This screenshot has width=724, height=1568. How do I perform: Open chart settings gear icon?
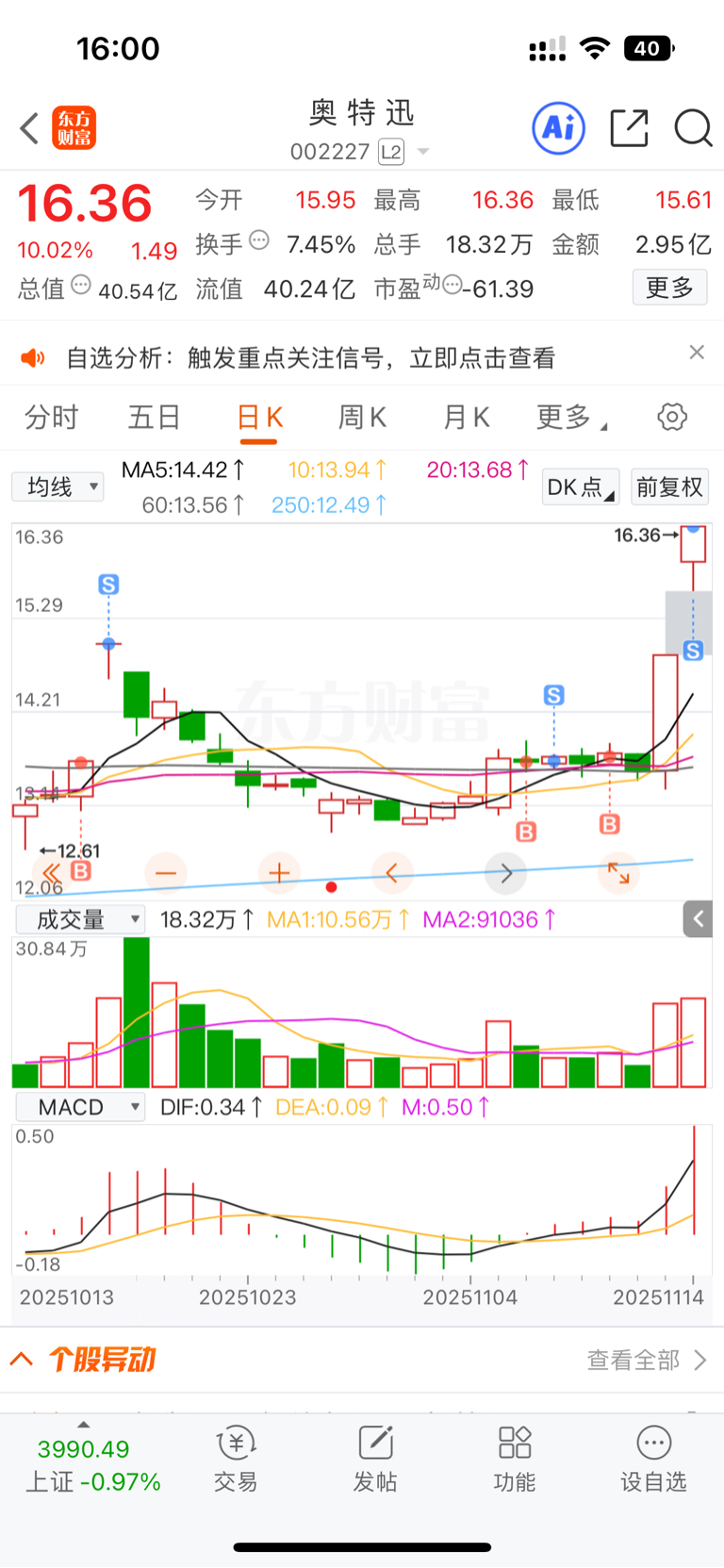[672, 417]
